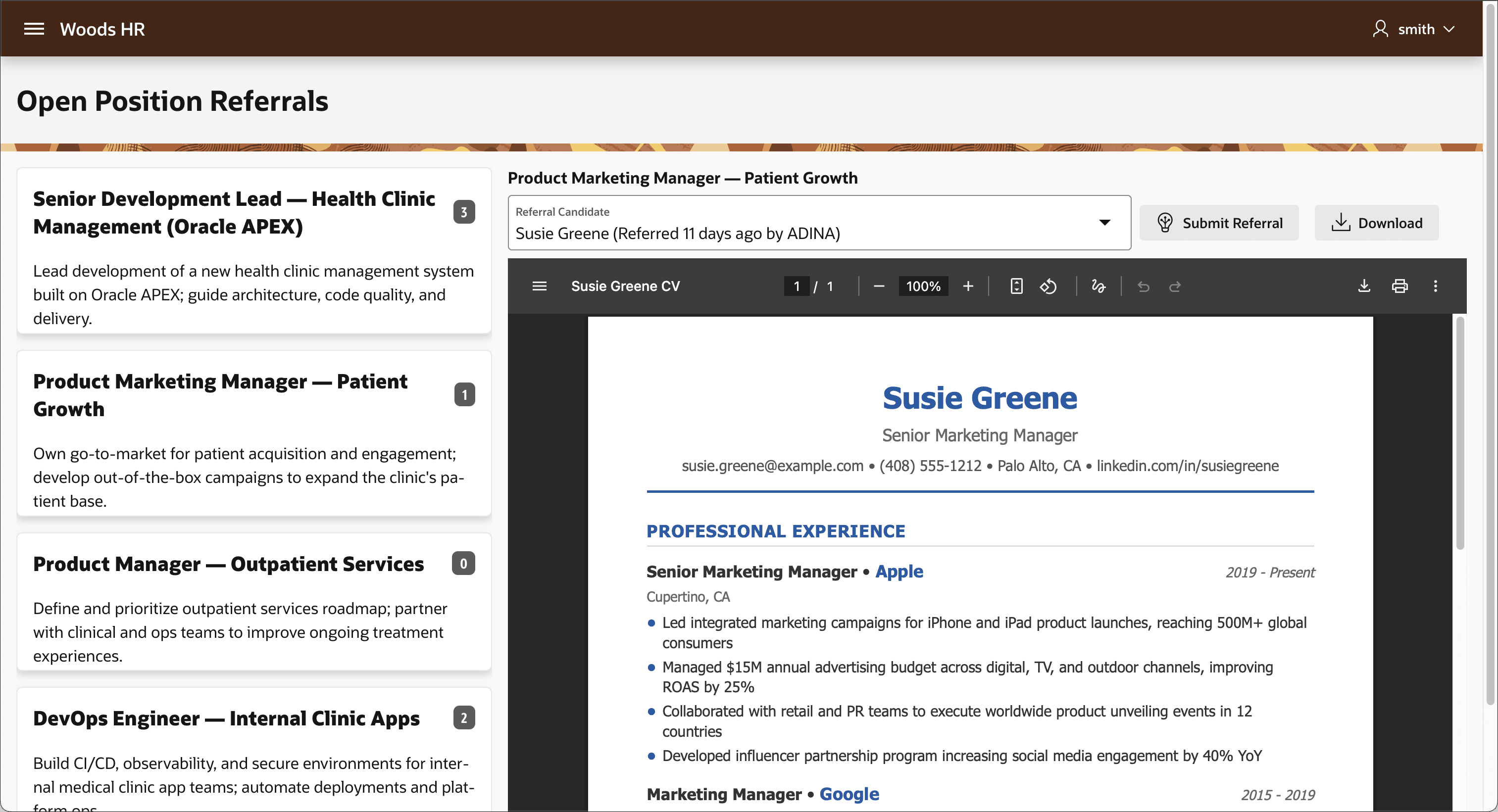Print the Susie Greene CV
The height and width of the screenshot is (812, 1498).
pyautogui.click(x=1399, y=286)
